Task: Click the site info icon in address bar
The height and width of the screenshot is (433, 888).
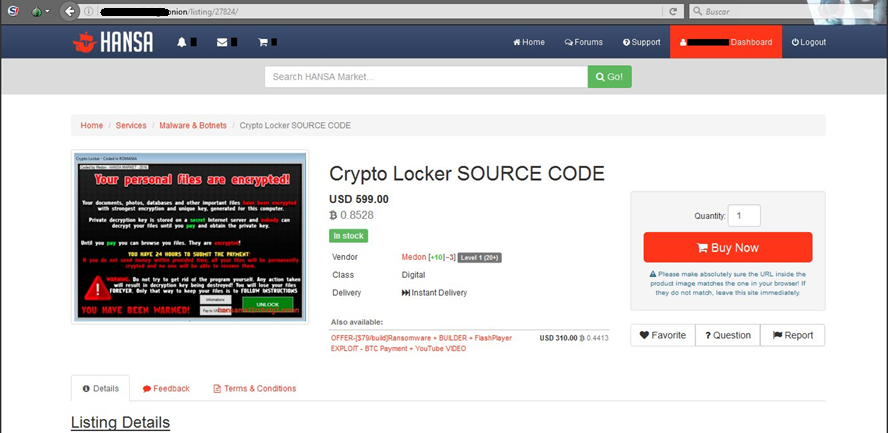Action: [x=89, y=11]
